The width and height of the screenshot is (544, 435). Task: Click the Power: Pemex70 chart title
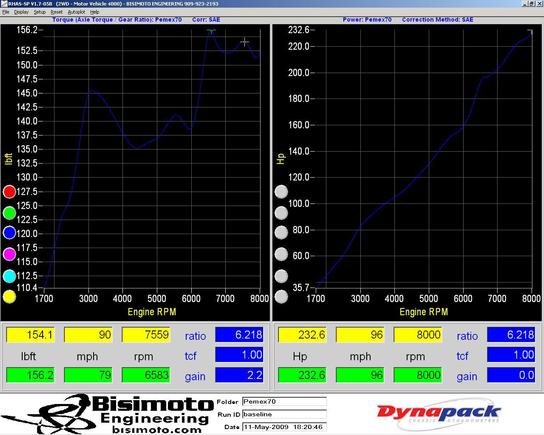pos(367,20)
